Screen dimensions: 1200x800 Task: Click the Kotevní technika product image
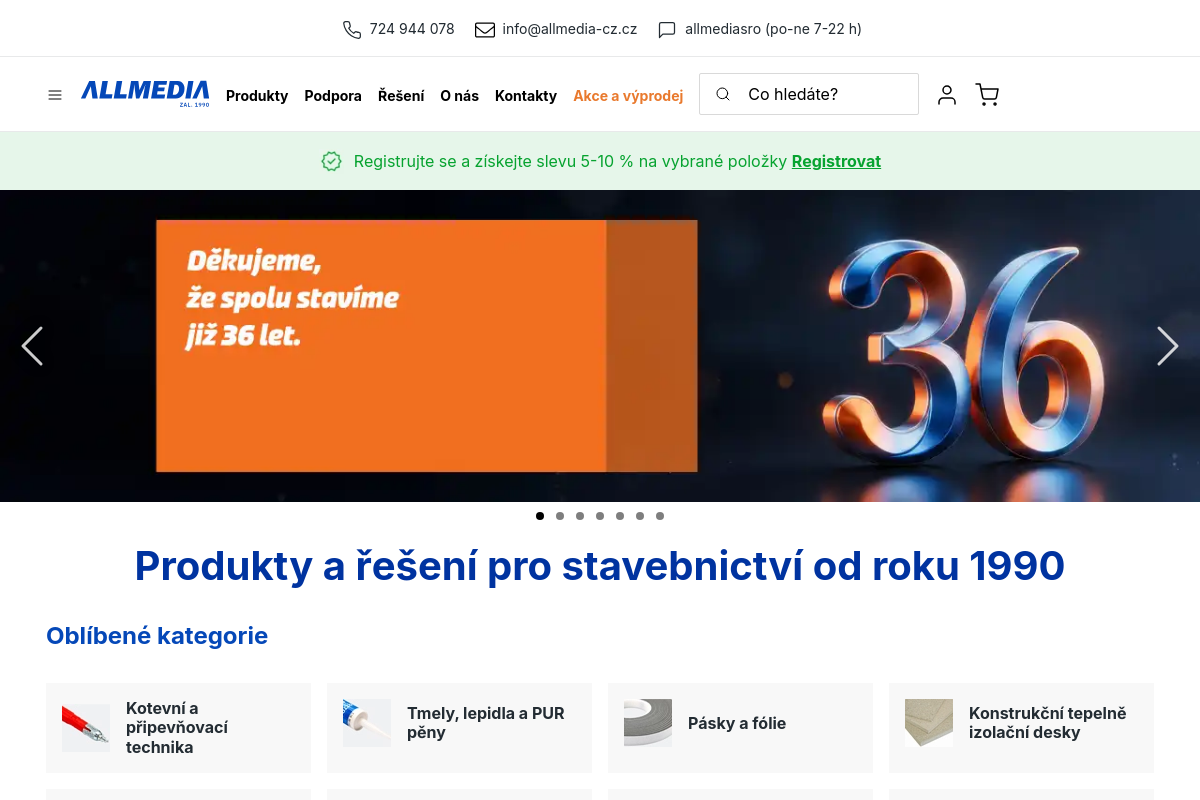[x=86, y=728]
